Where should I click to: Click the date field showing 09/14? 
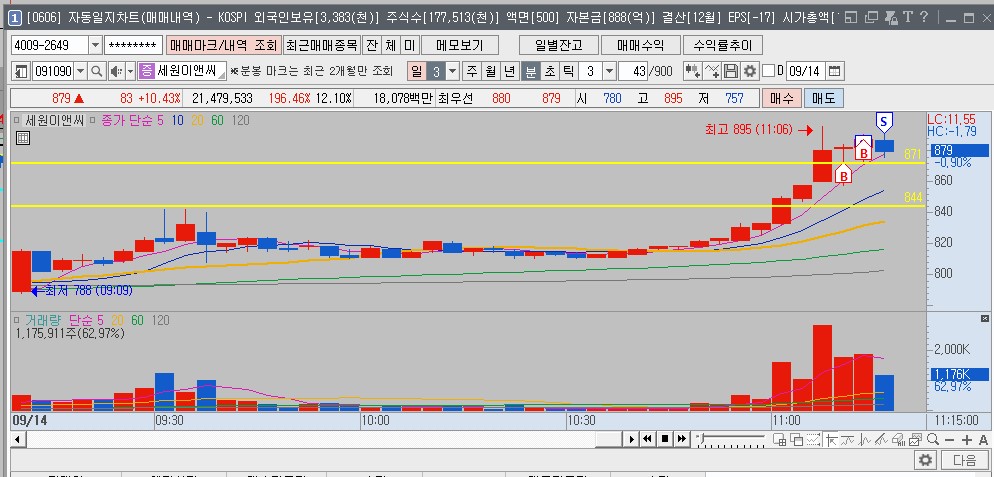[806, 71]
